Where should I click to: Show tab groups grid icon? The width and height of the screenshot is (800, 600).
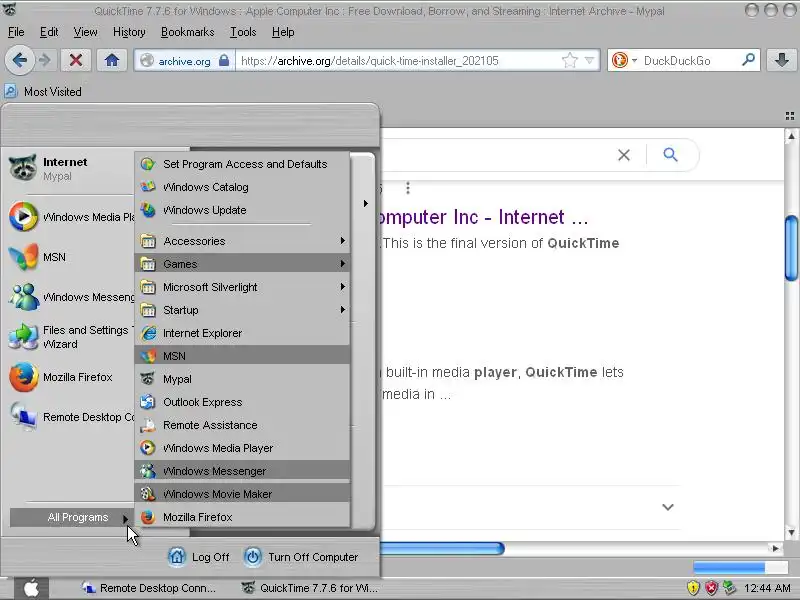(790, 116)
